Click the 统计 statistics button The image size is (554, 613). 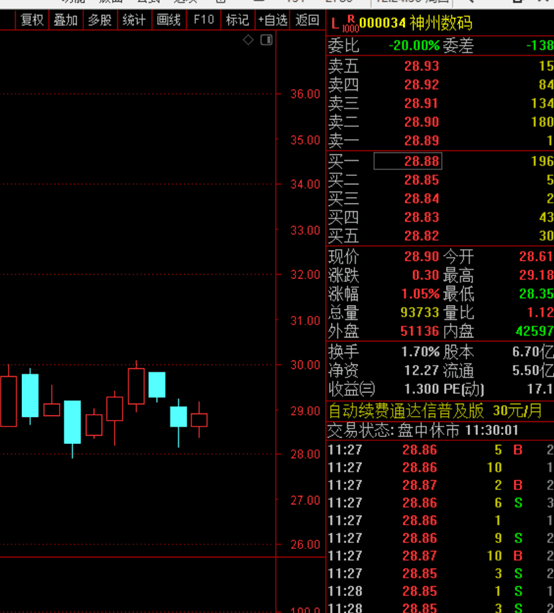coord(134,20)
